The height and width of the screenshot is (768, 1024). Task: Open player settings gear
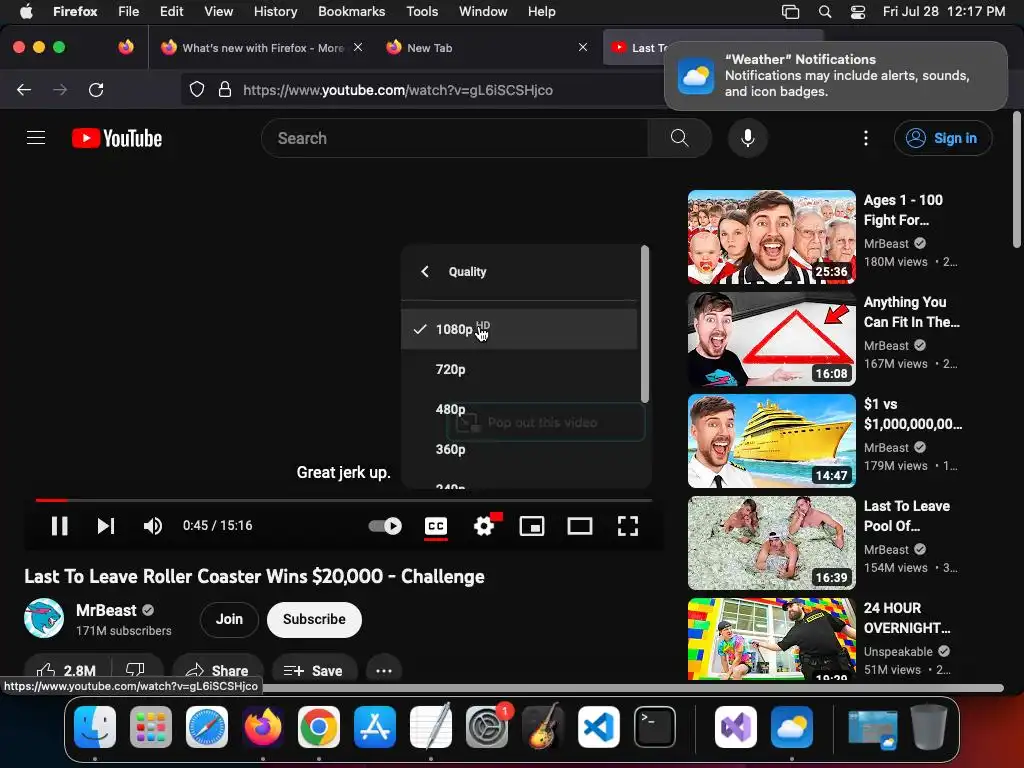point(484,526)
